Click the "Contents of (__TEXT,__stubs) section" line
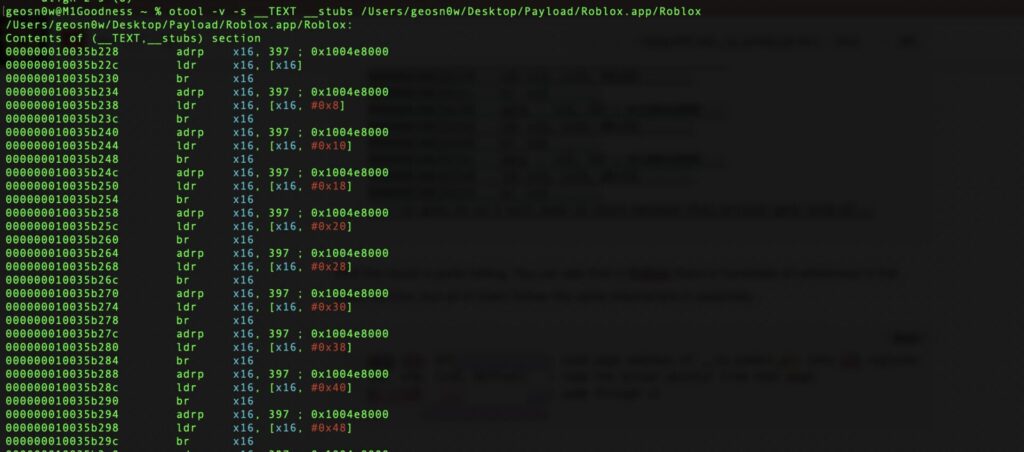This screenshot has width=1024, height=452. click(133, 39)
